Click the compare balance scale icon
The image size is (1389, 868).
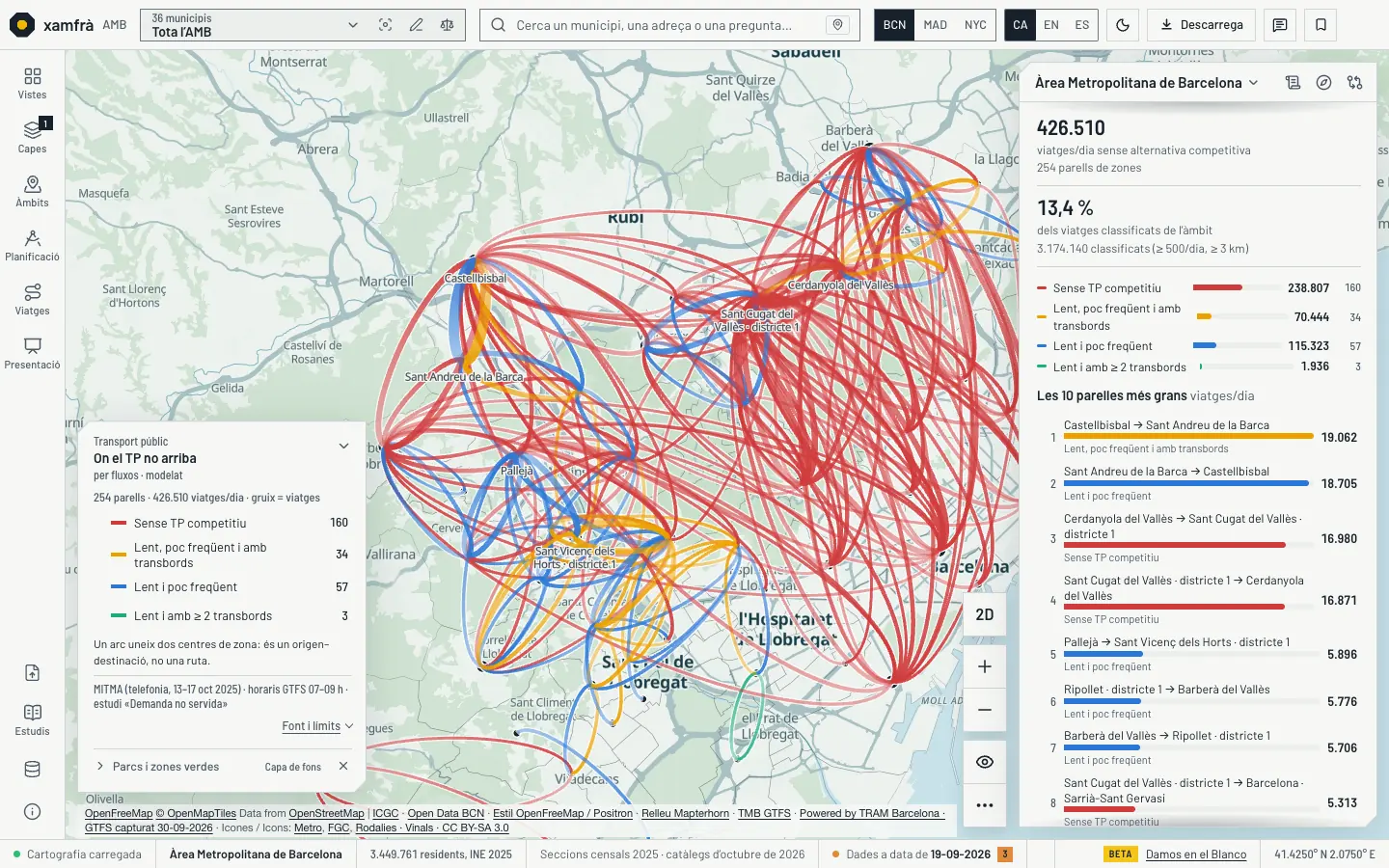pos(447,25)
